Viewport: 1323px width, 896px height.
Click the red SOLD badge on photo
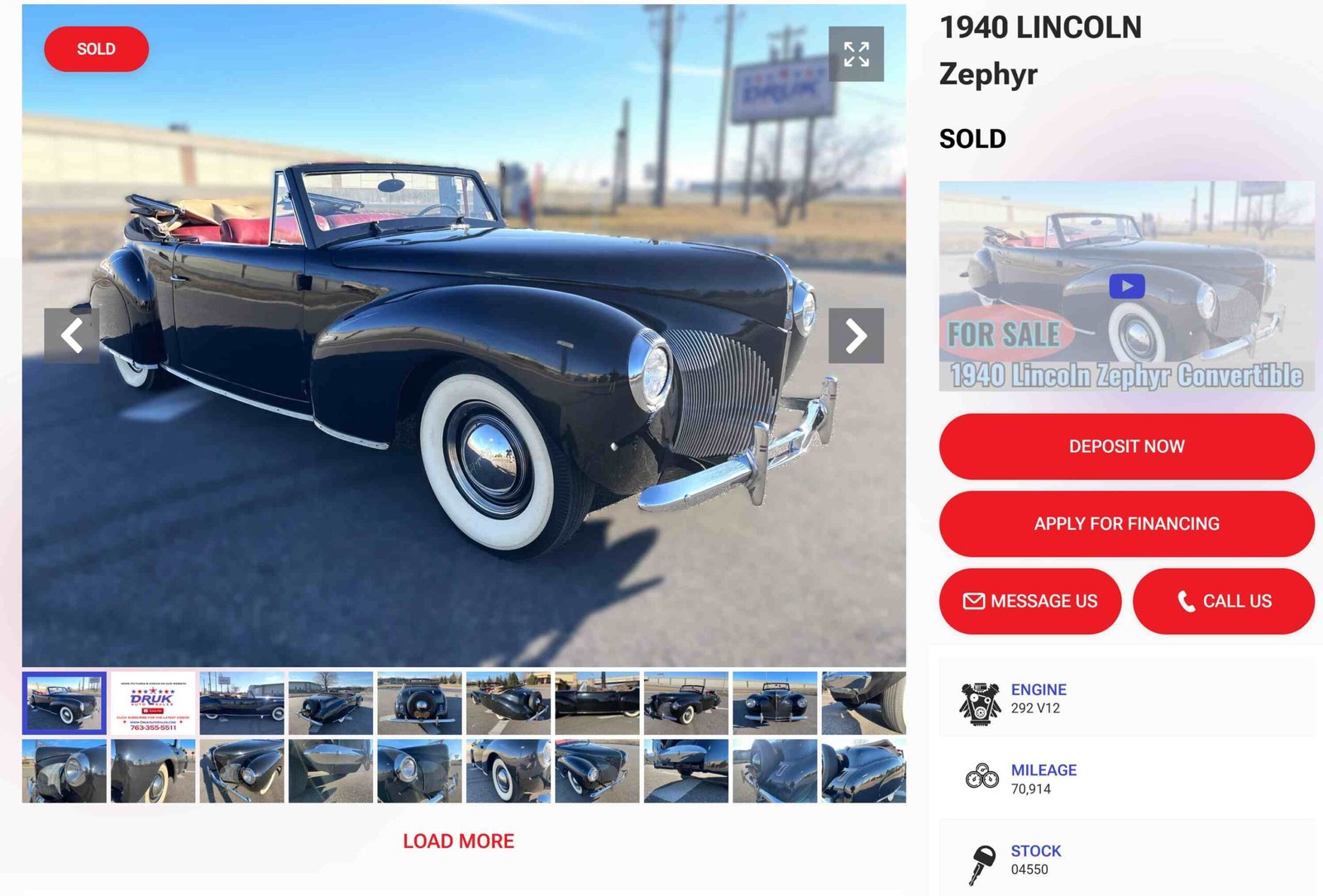click(x=96, y=49)
